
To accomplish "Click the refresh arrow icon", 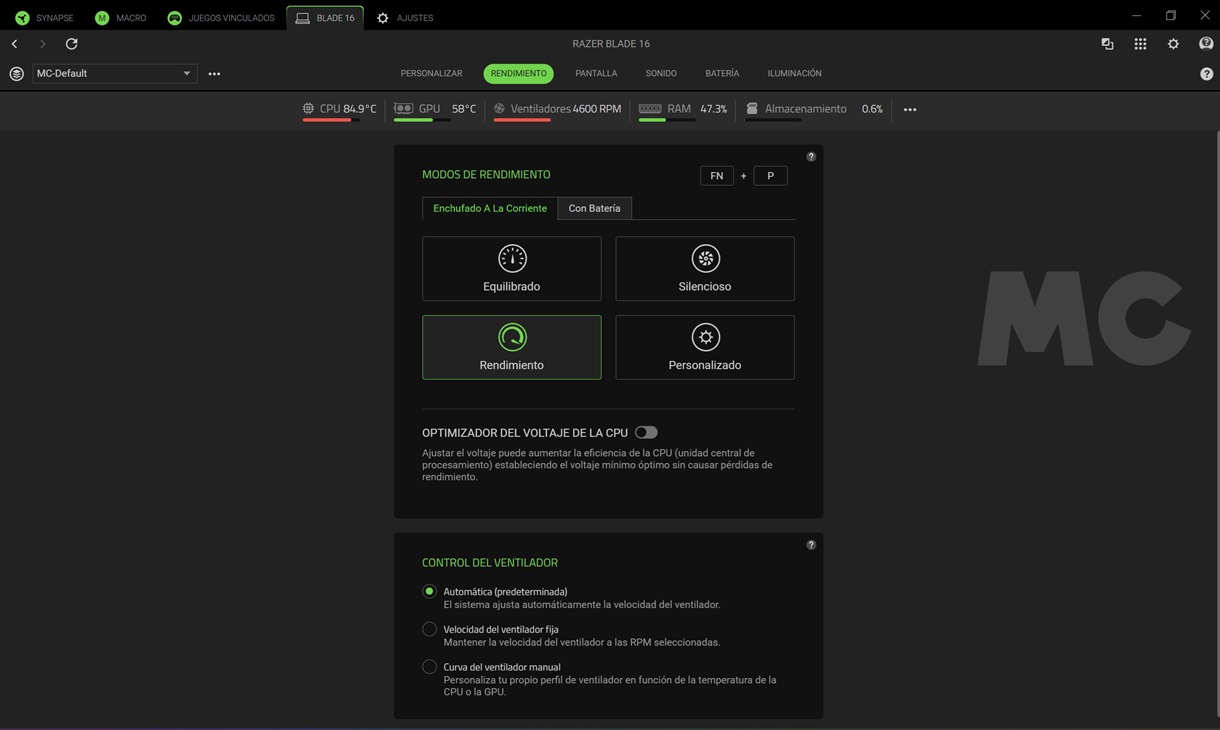I will pyautogui.click(x=71, y=44).
